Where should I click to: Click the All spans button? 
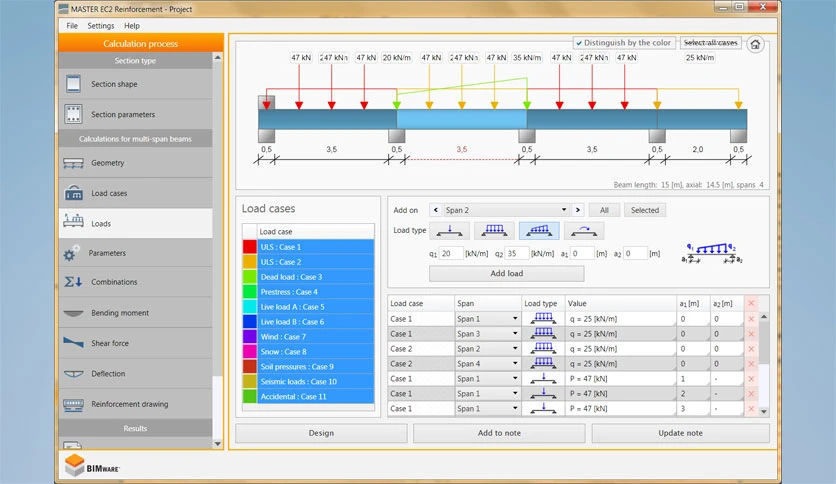(x=604, y=210)
